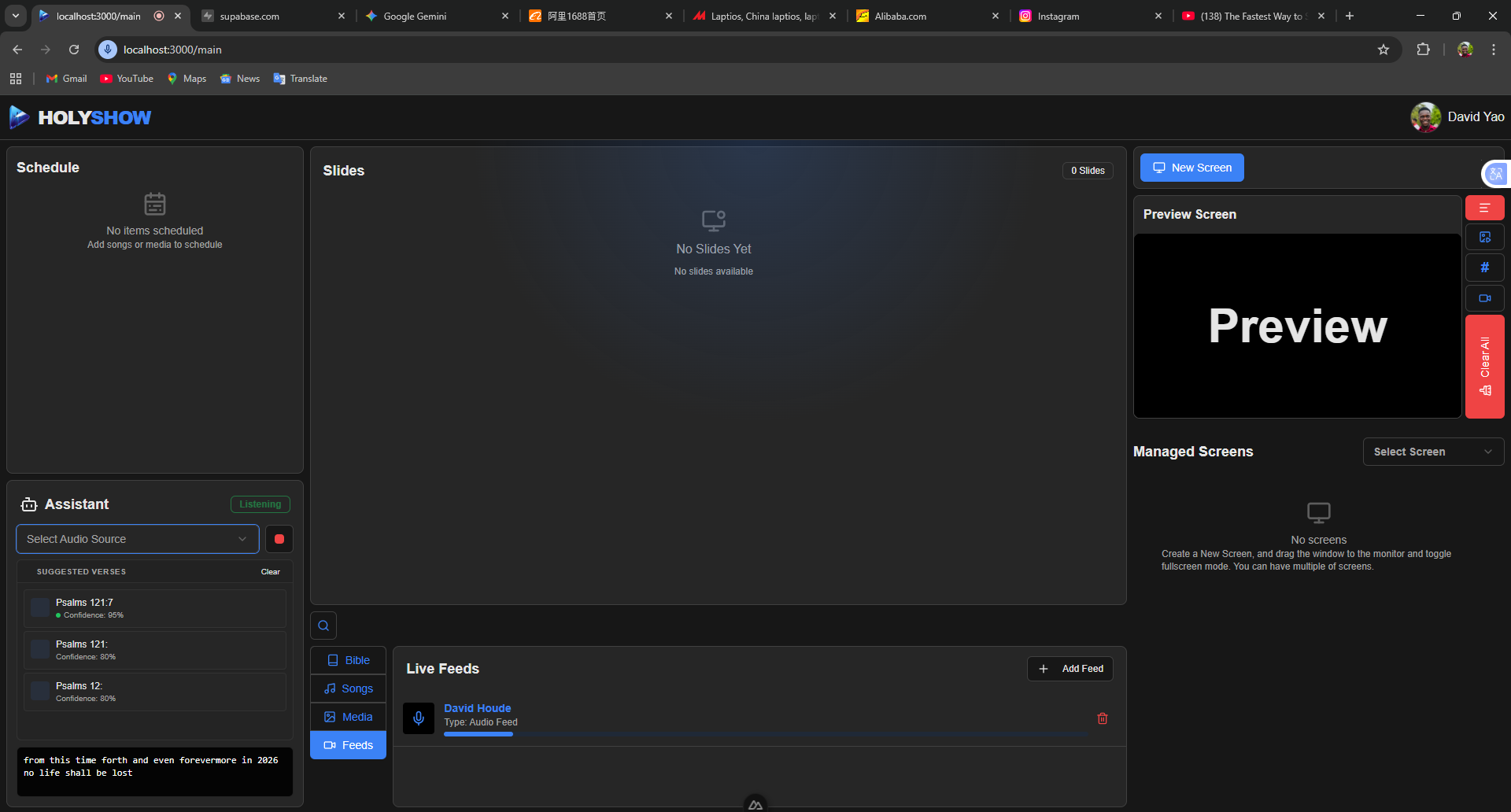Bookmark this page with the star icon
This screenshot has height=812, width=1511.
1384,50
